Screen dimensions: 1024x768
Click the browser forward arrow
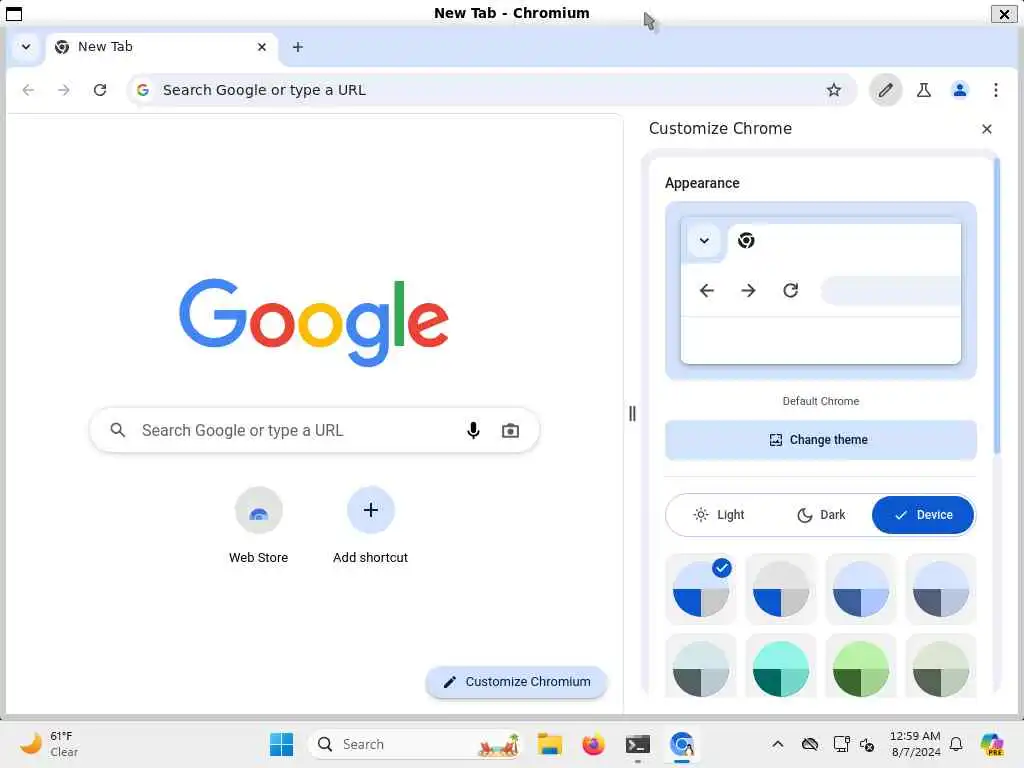[x=63, y=90]
